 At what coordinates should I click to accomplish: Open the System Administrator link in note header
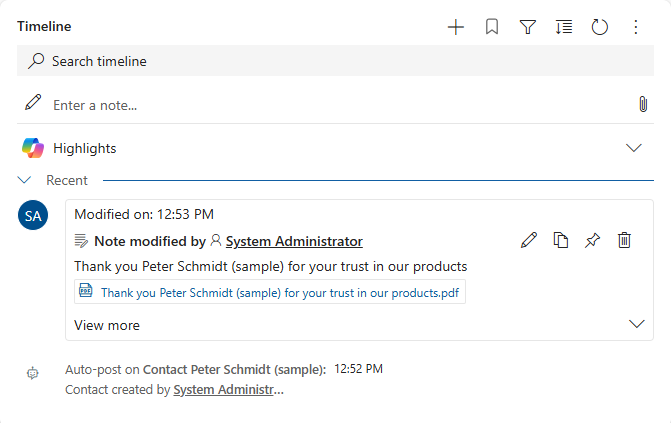294,241
